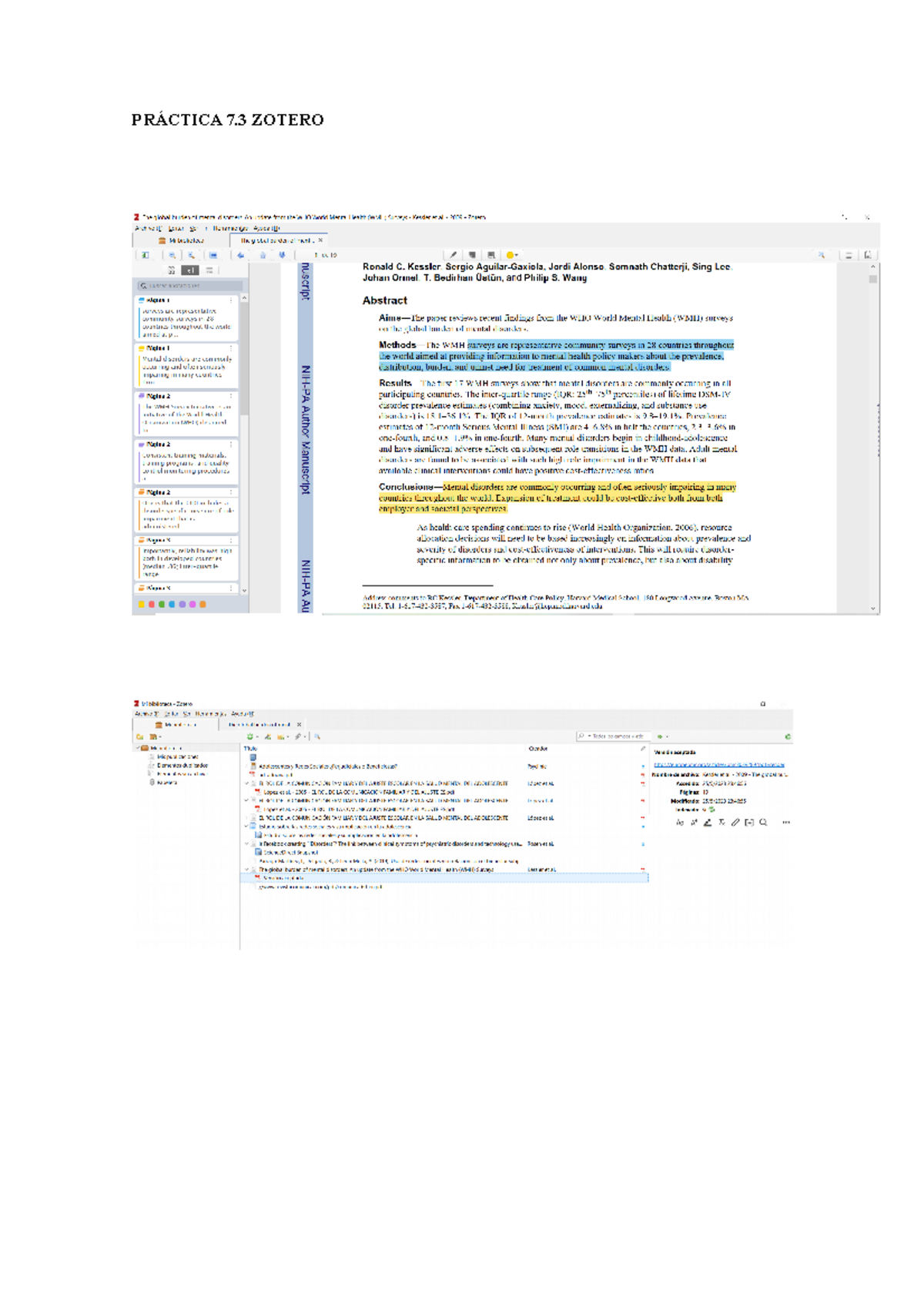924x1308 pixels.
Task: Click the zoom out icon in reader toolbar
Action: point(172,255)
